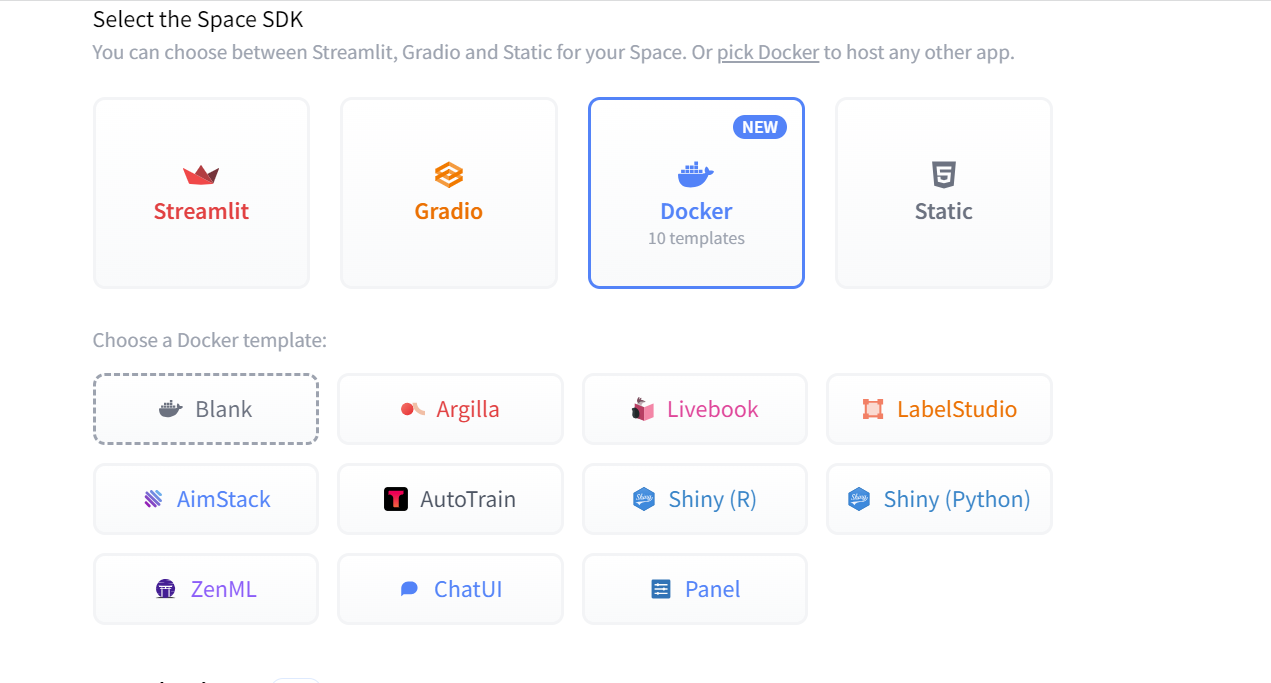Viewport: 1271px width, 683px height.
Task: Choose the Shiny (Python) template
Action: pos(939,499)
